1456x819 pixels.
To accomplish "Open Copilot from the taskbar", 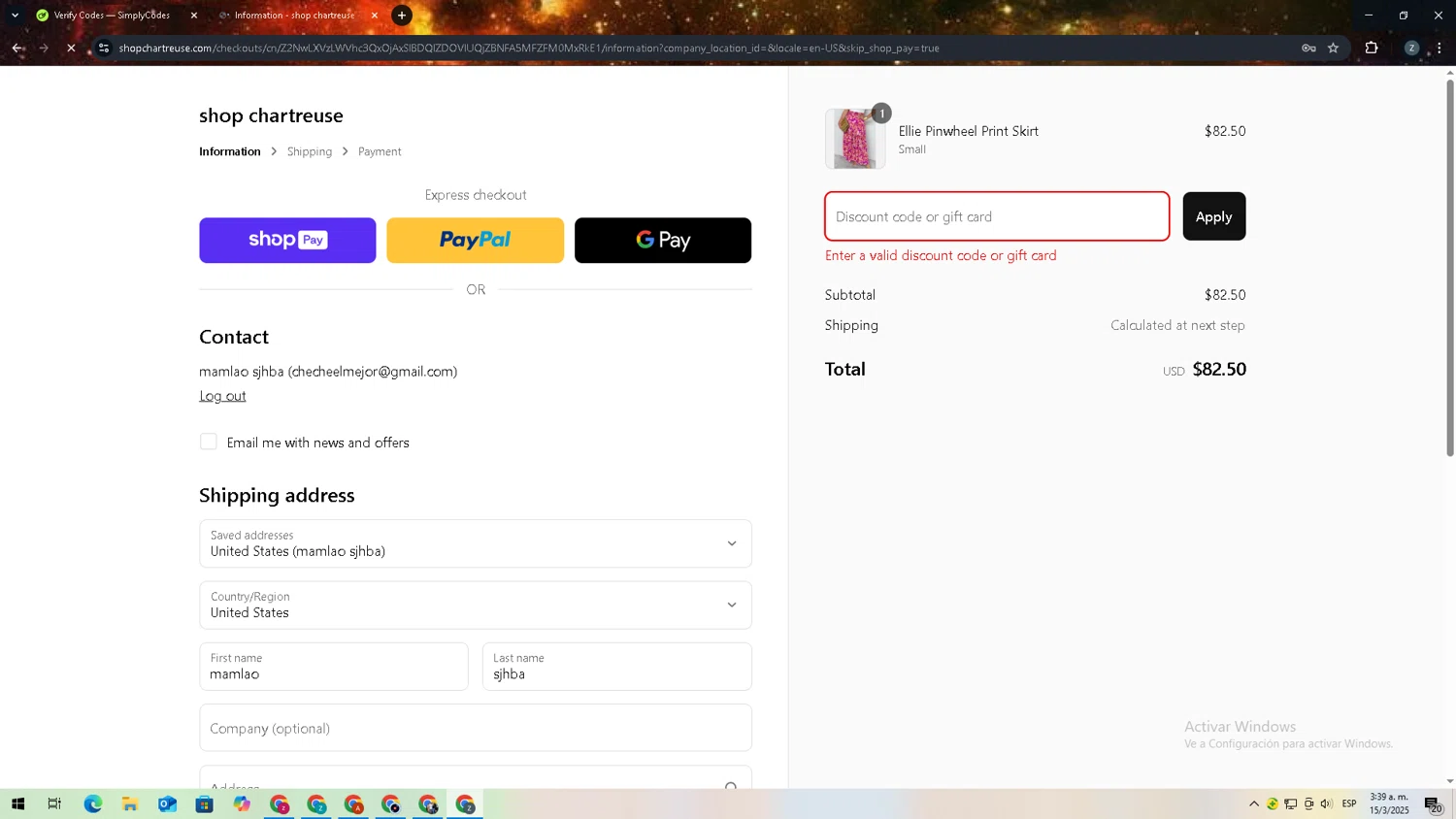I will click(242, 803).
